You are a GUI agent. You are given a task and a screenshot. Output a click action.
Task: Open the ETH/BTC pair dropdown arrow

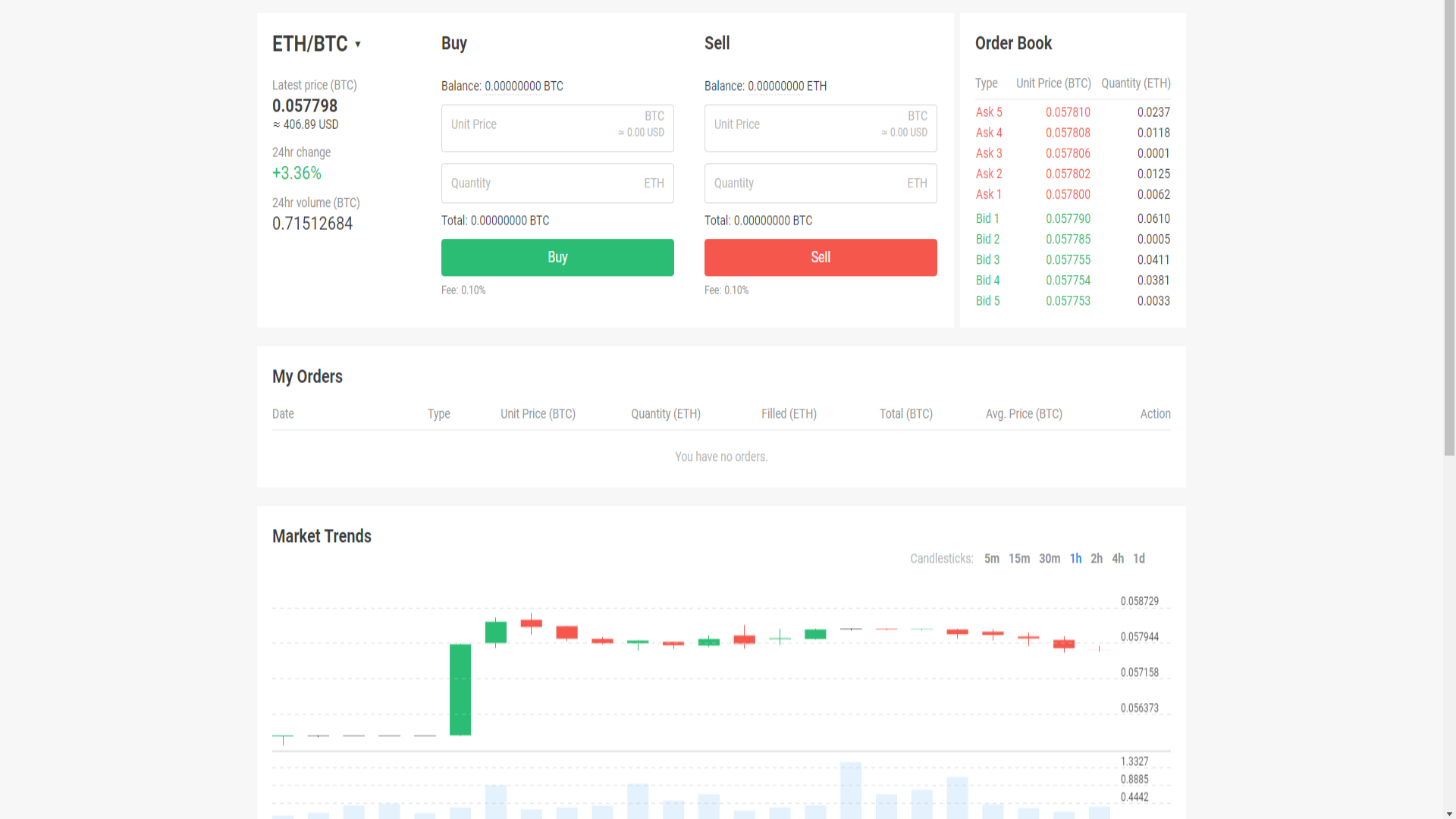(357, 45)
